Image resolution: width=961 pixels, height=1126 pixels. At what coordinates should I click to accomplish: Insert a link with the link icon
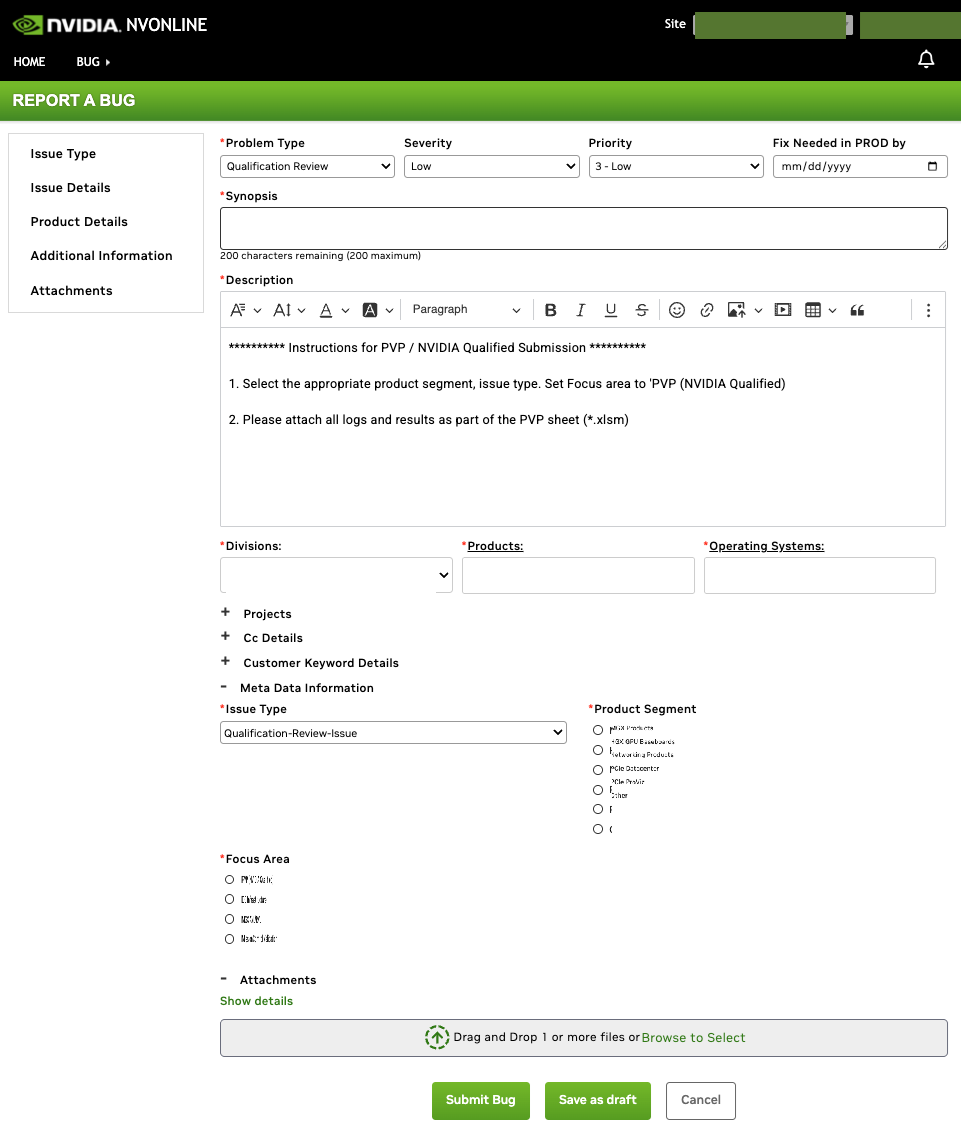(x=707, y=310)
